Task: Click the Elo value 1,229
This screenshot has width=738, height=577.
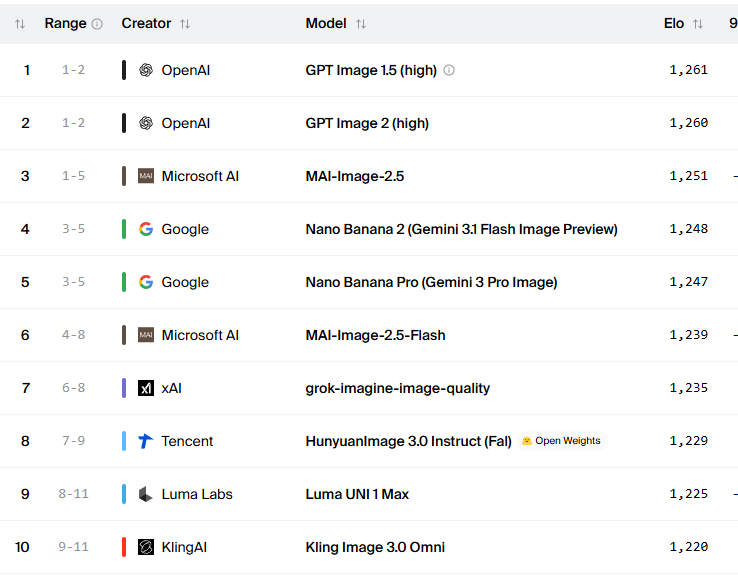Action: pos(689,441)
